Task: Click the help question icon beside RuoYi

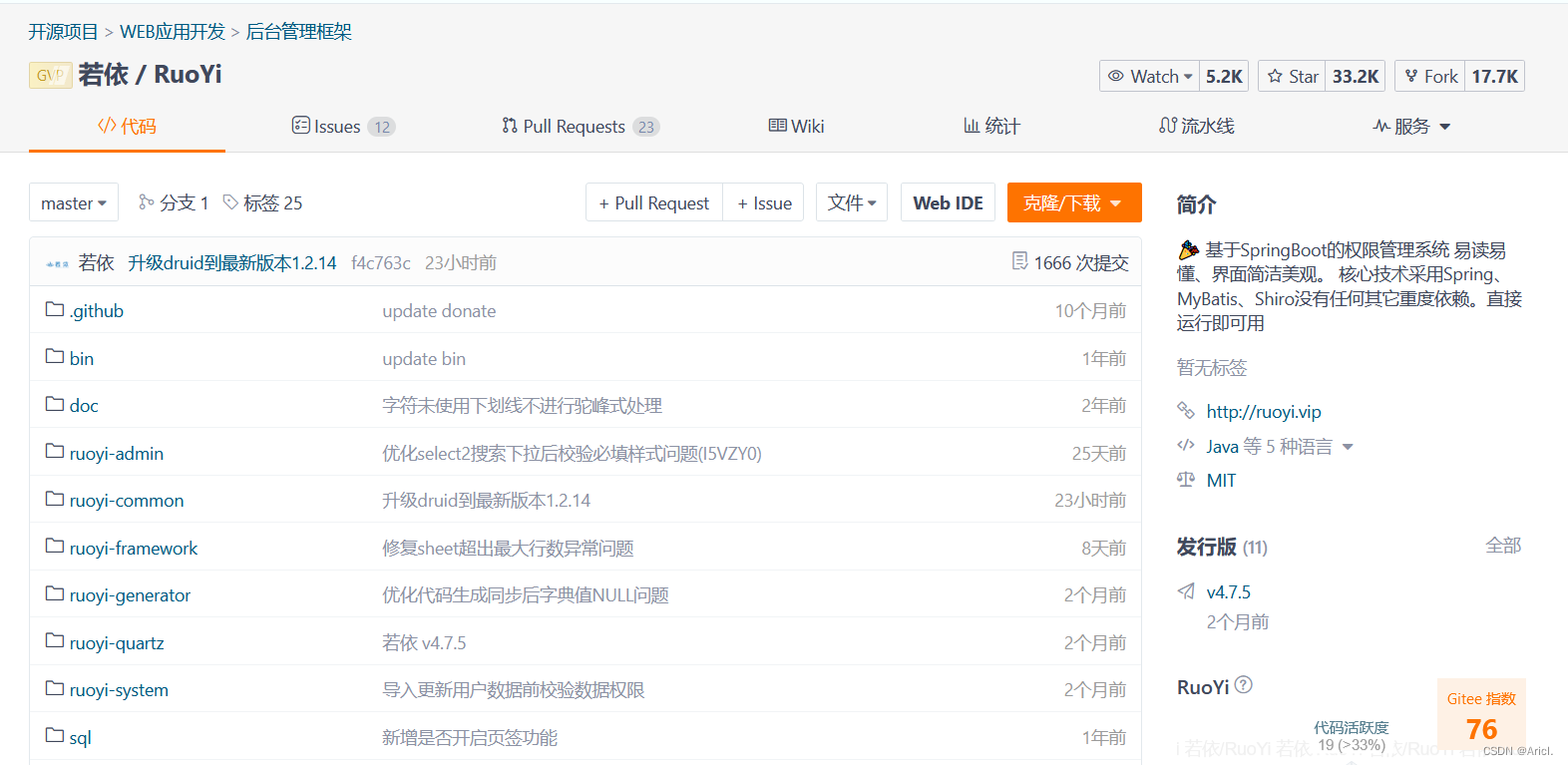Action: point(1243,685)
